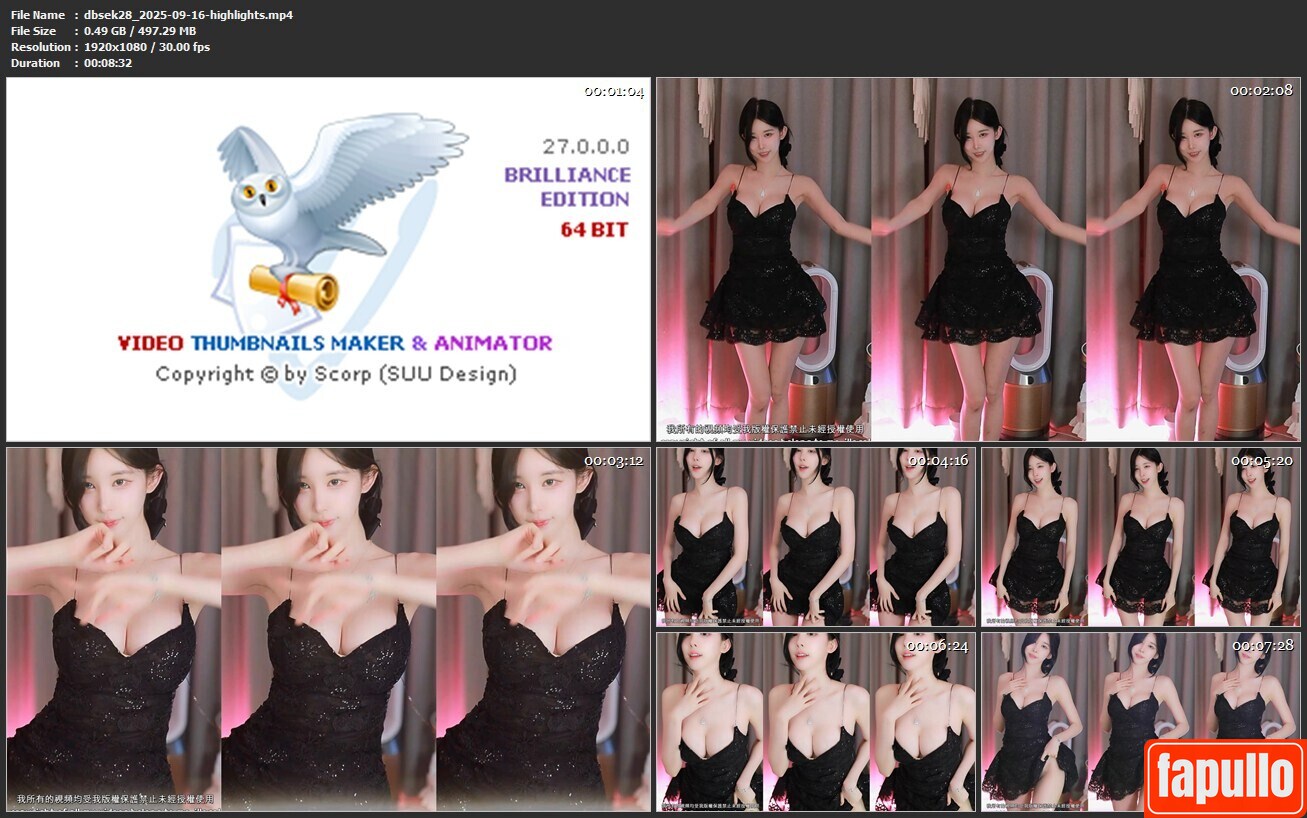Click the 00:02:08 timestamp label
Viewport: 1307px width, 818px height.
[1261, 90]
